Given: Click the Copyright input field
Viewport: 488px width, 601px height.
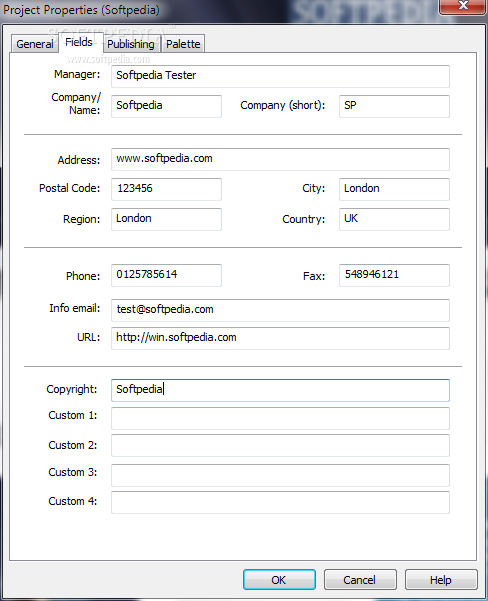Looking at the screenshot, I should (280, 390).
